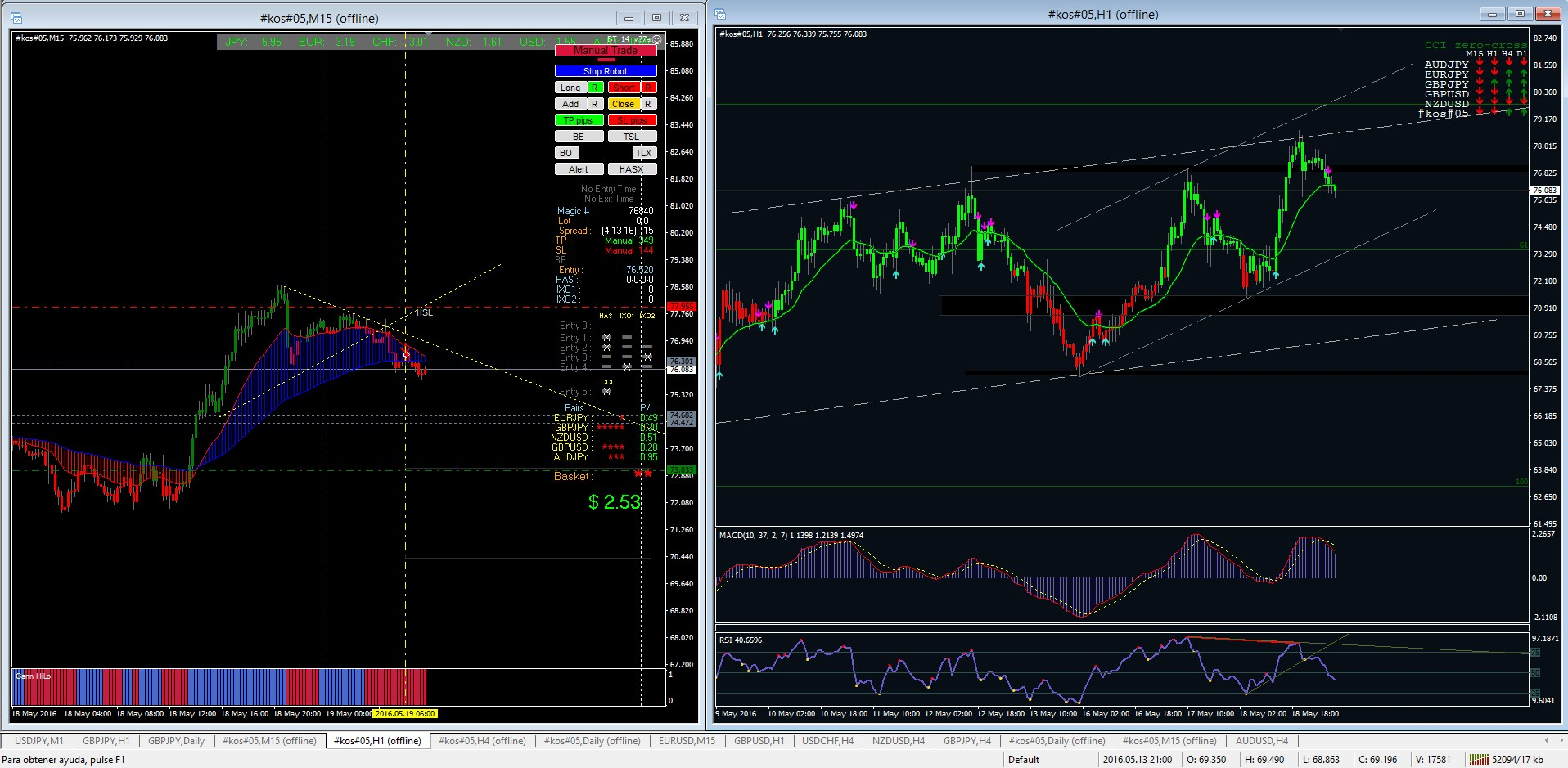Click the Manual Trade button
This screenshot has height=768, width=1568.
[x=606, y=51]
